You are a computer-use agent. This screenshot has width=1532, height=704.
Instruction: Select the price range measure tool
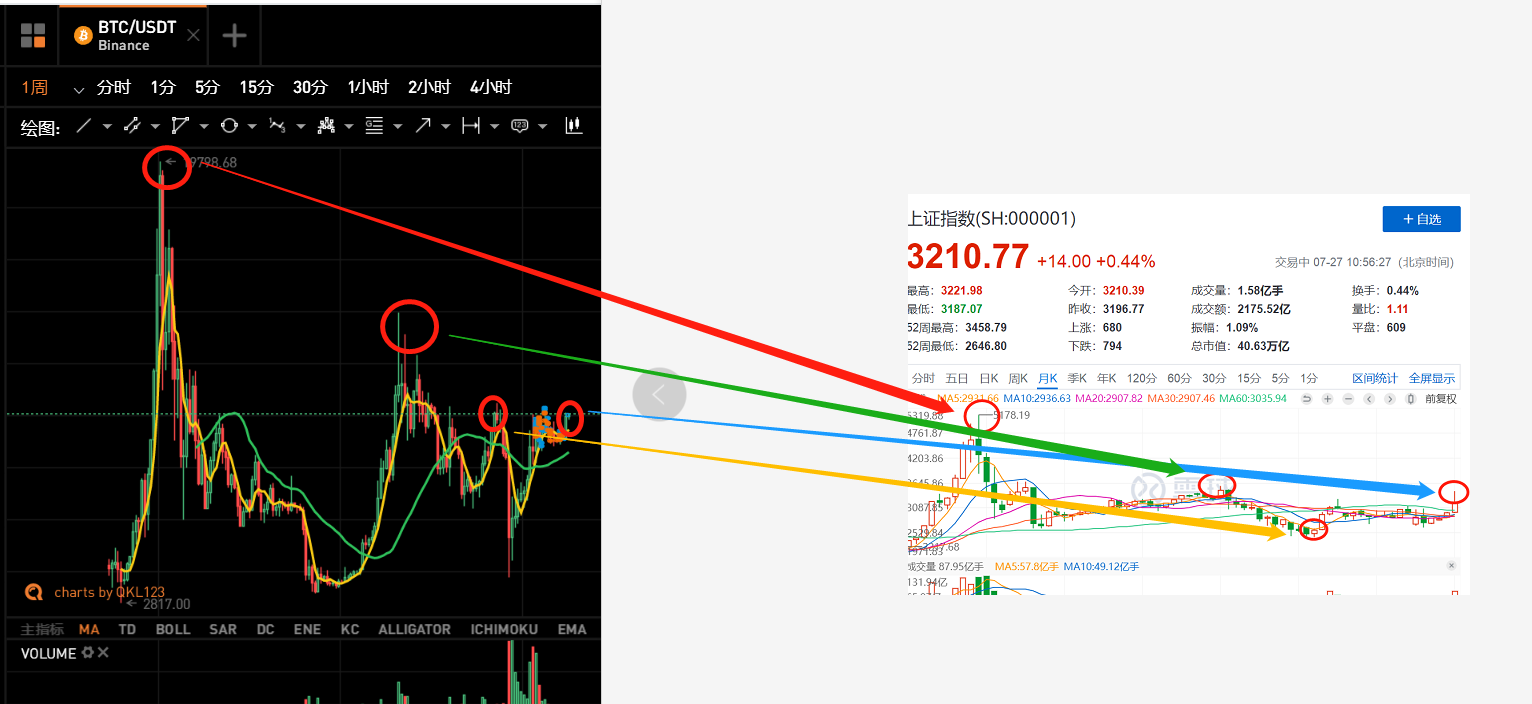[x=471, y=126]
